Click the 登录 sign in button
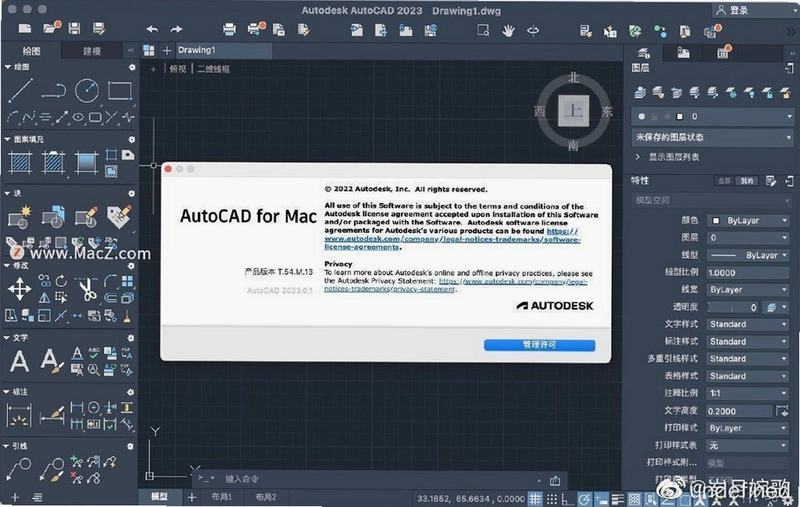800x507 pixels. 733,10
